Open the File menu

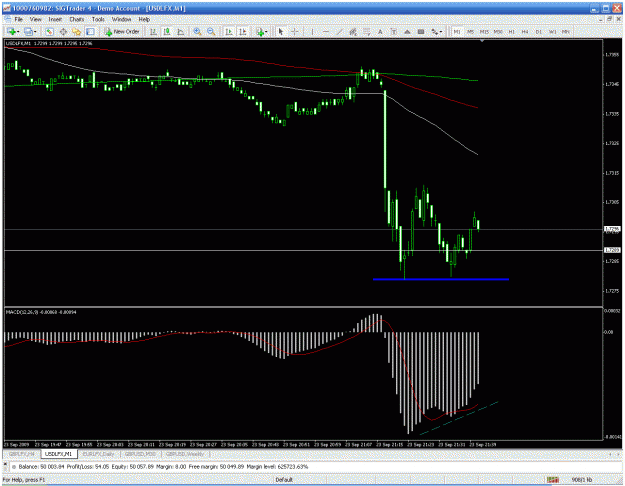click(18, 19)
